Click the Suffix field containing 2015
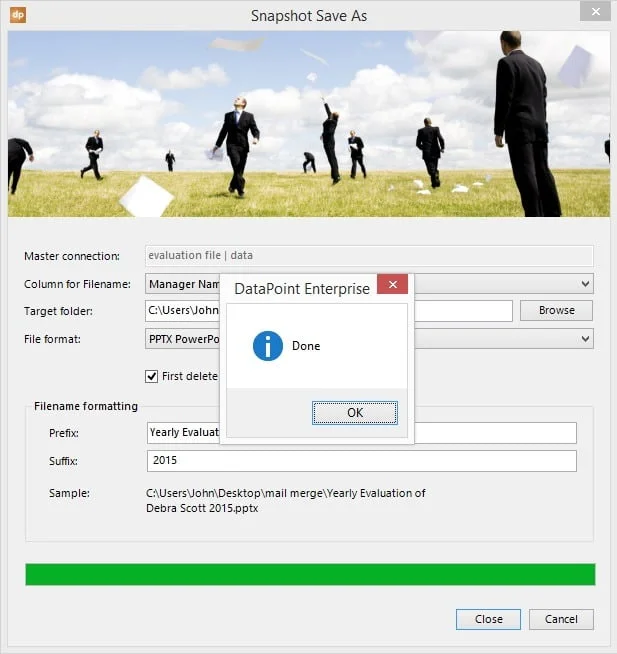This screenshot has height=654, width=617. pyautogui.click(x=361, y=461)
